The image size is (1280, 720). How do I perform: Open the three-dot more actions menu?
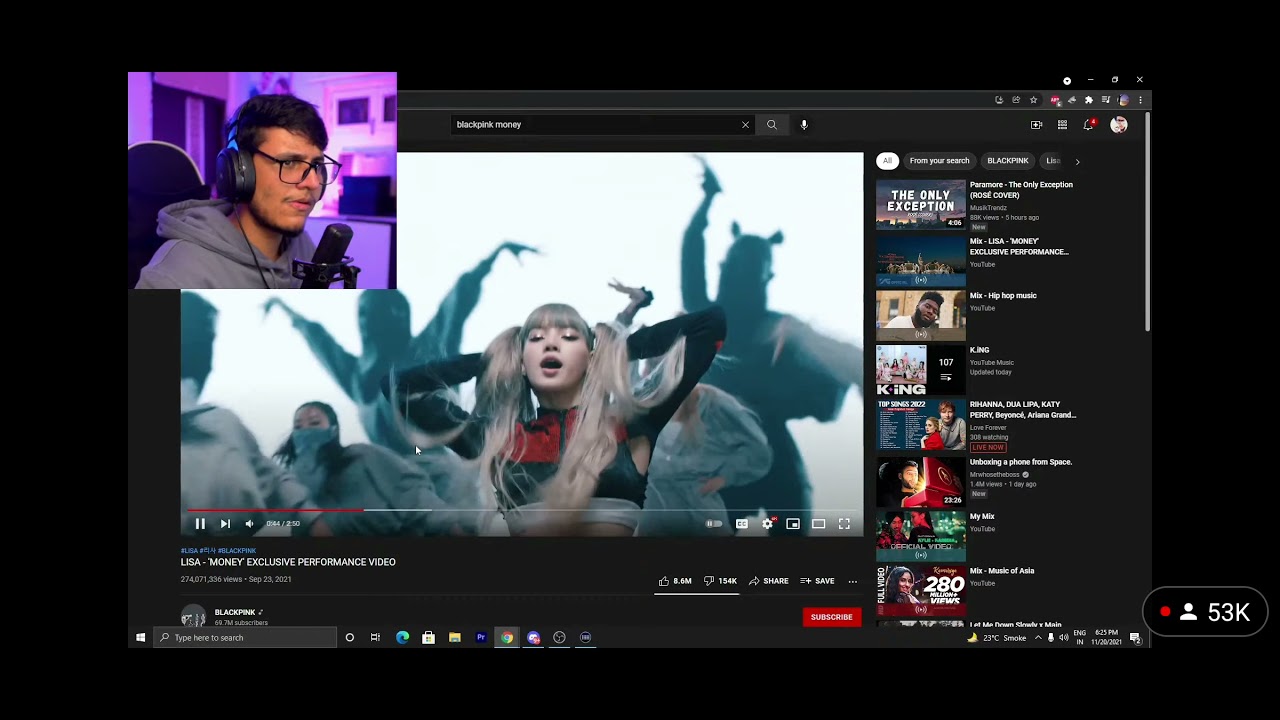(853, 581)
